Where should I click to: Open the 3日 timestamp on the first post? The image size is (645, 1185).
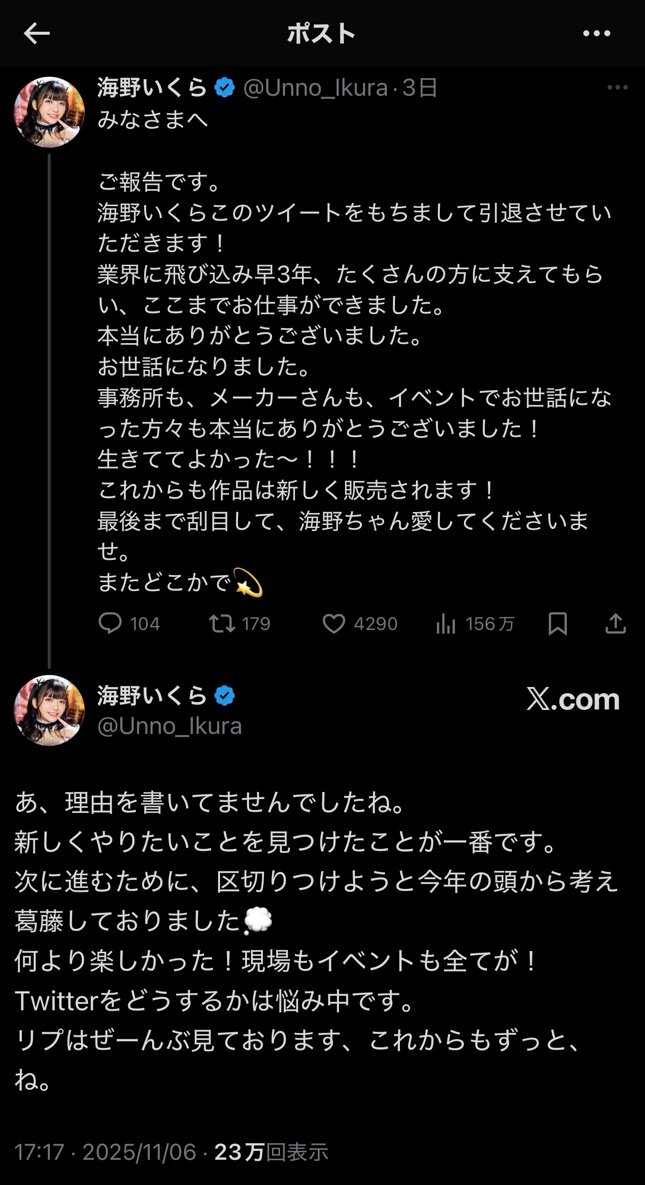420,88
